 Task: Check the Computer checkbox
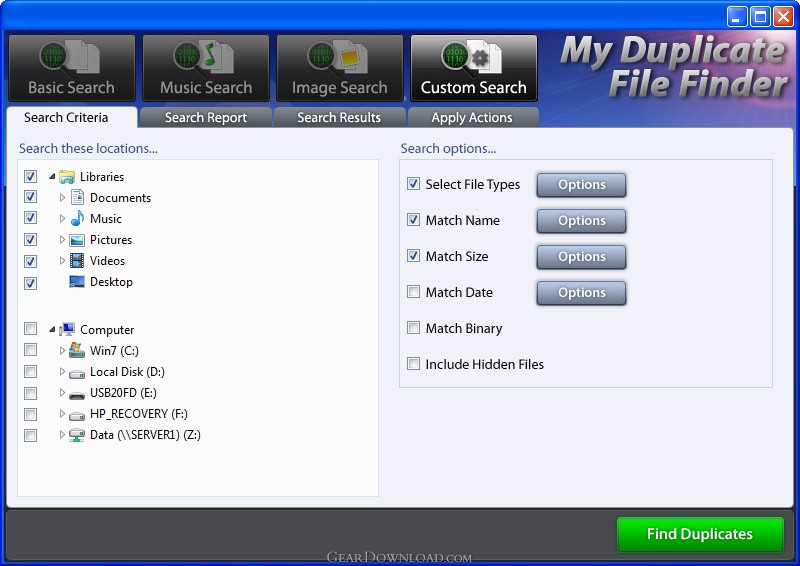[31, 328]
